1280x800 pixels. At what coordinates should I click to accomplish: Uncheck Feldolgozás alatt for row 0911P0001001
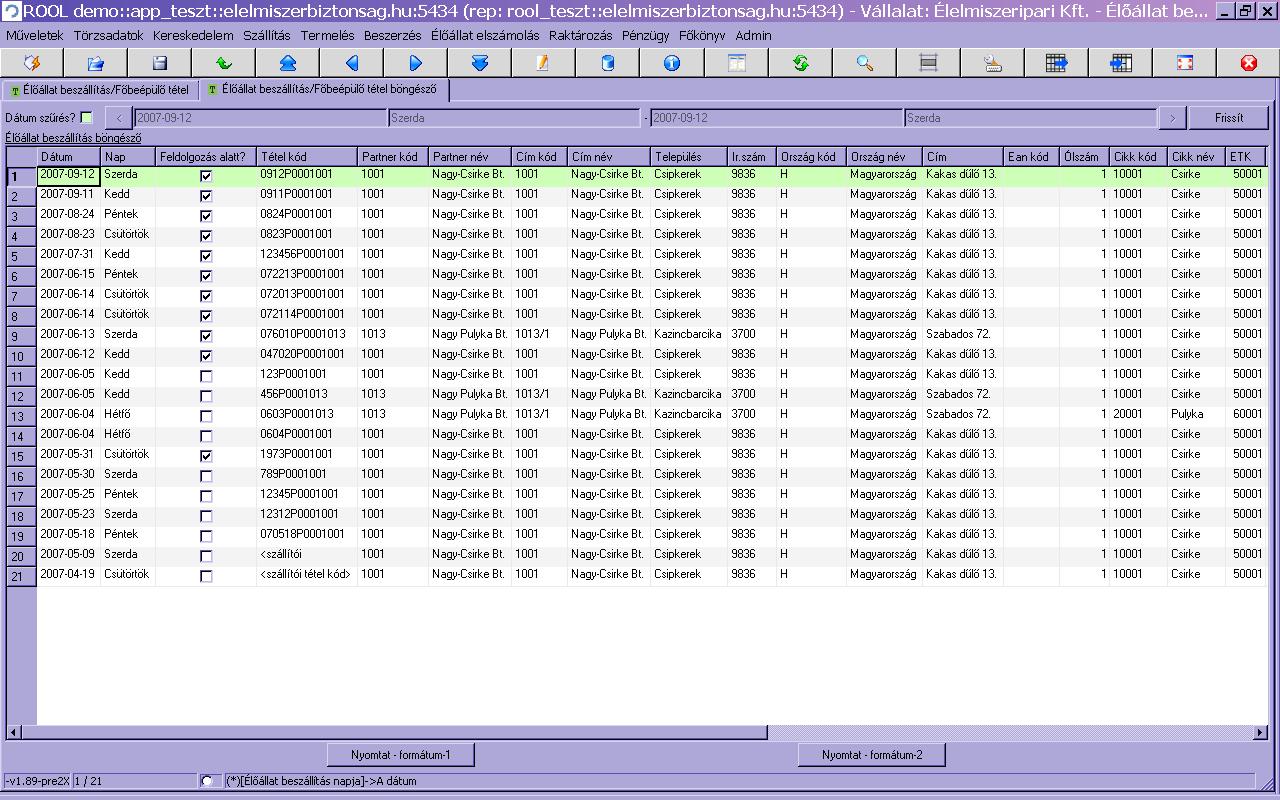coord(206,196)
